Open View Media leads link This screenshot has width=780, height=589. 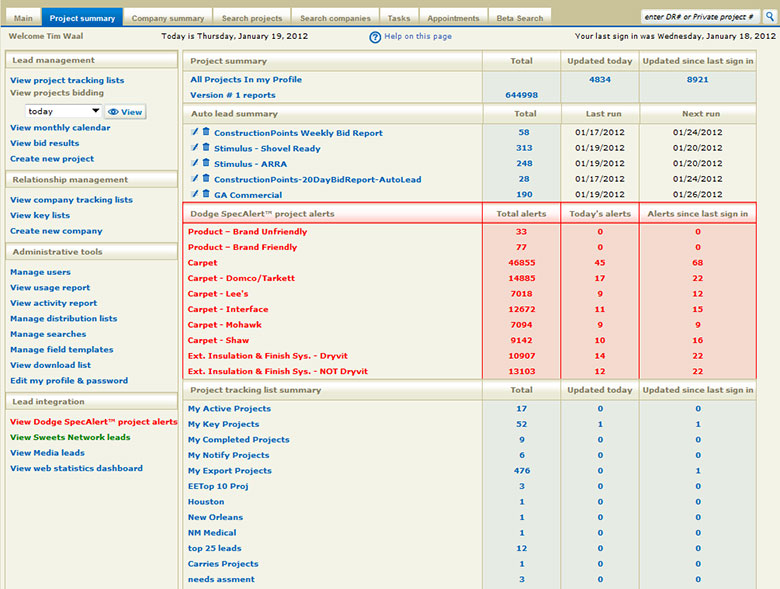click(47, 453)
